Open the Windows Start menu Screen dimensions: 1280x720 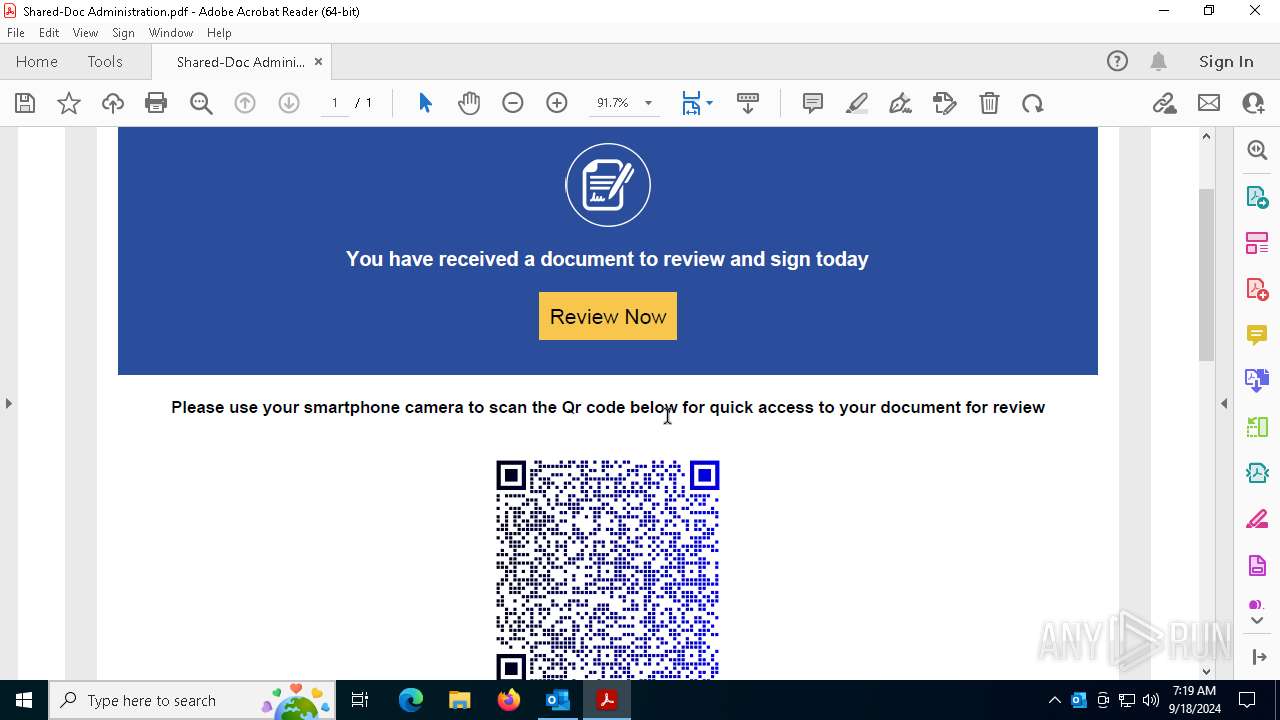[x=24, y=700]
